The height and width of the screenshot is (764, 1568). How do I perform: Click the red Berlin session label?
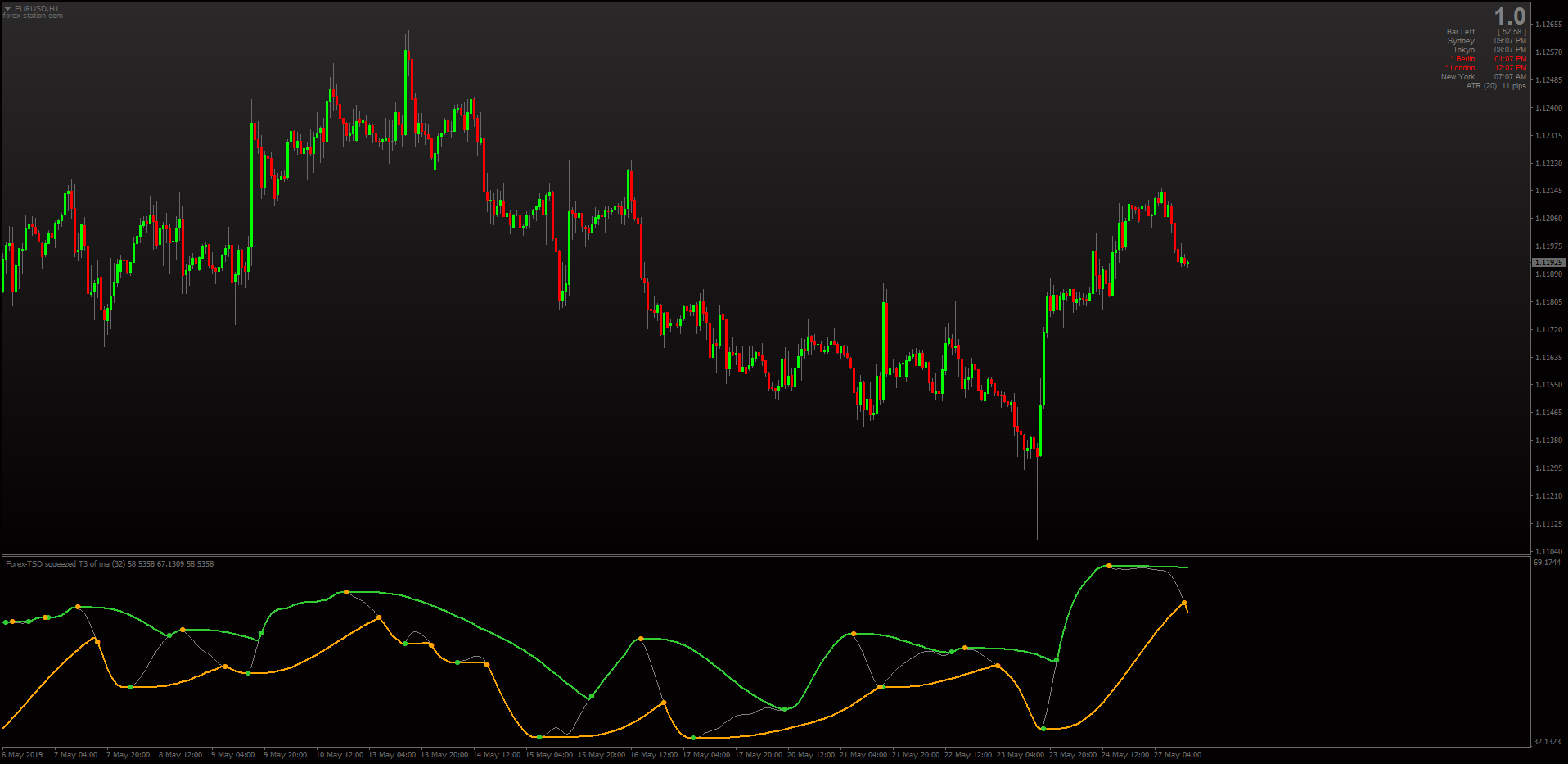(1463, 59)
